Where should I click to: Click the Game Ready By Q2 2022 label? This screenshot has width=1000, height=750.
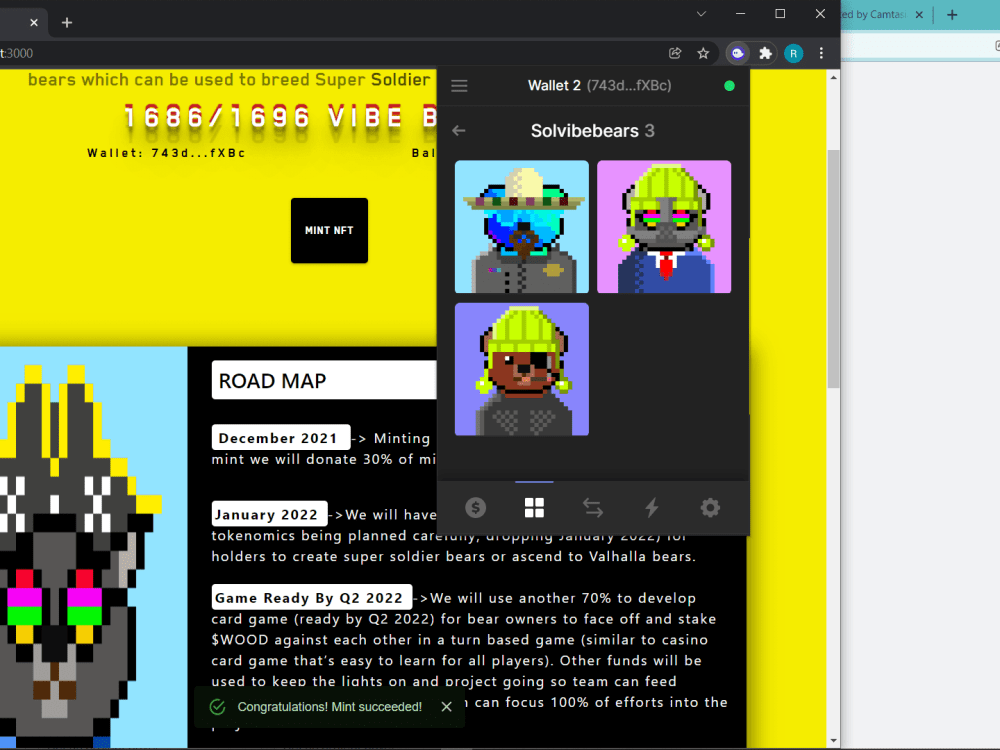click(x=311, y=598)
